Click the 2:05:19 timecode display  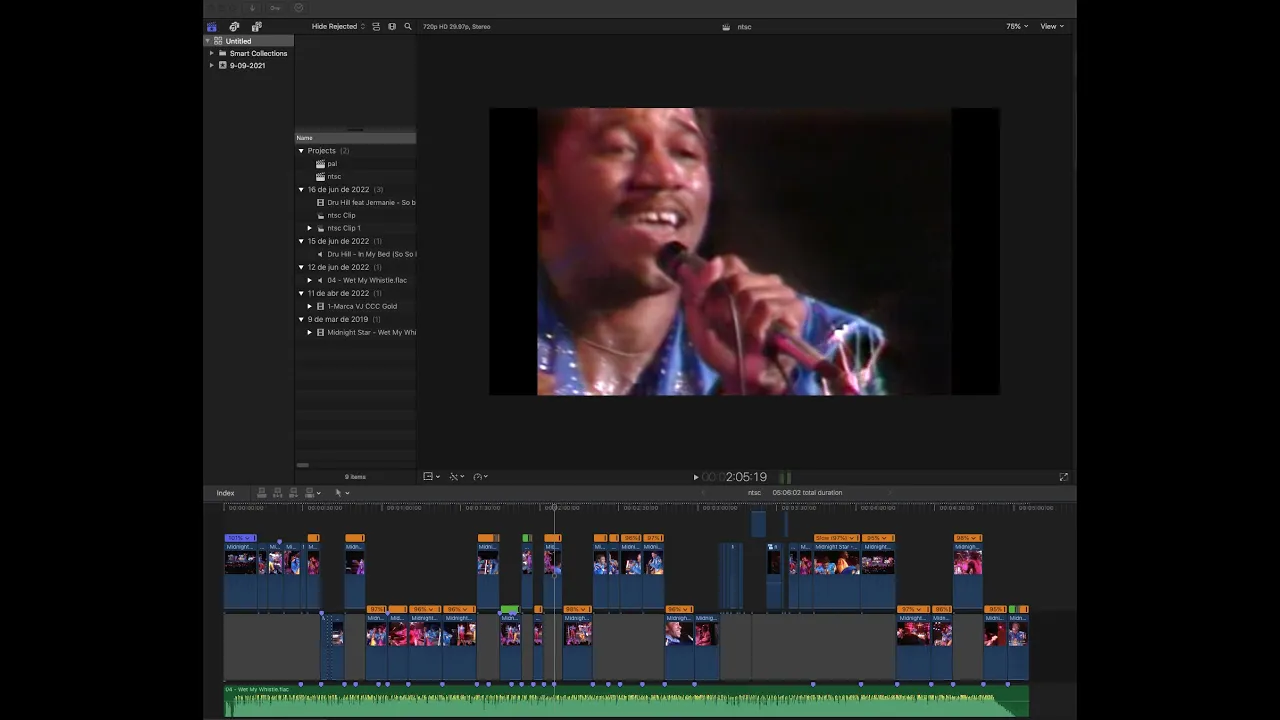(746, 477)
